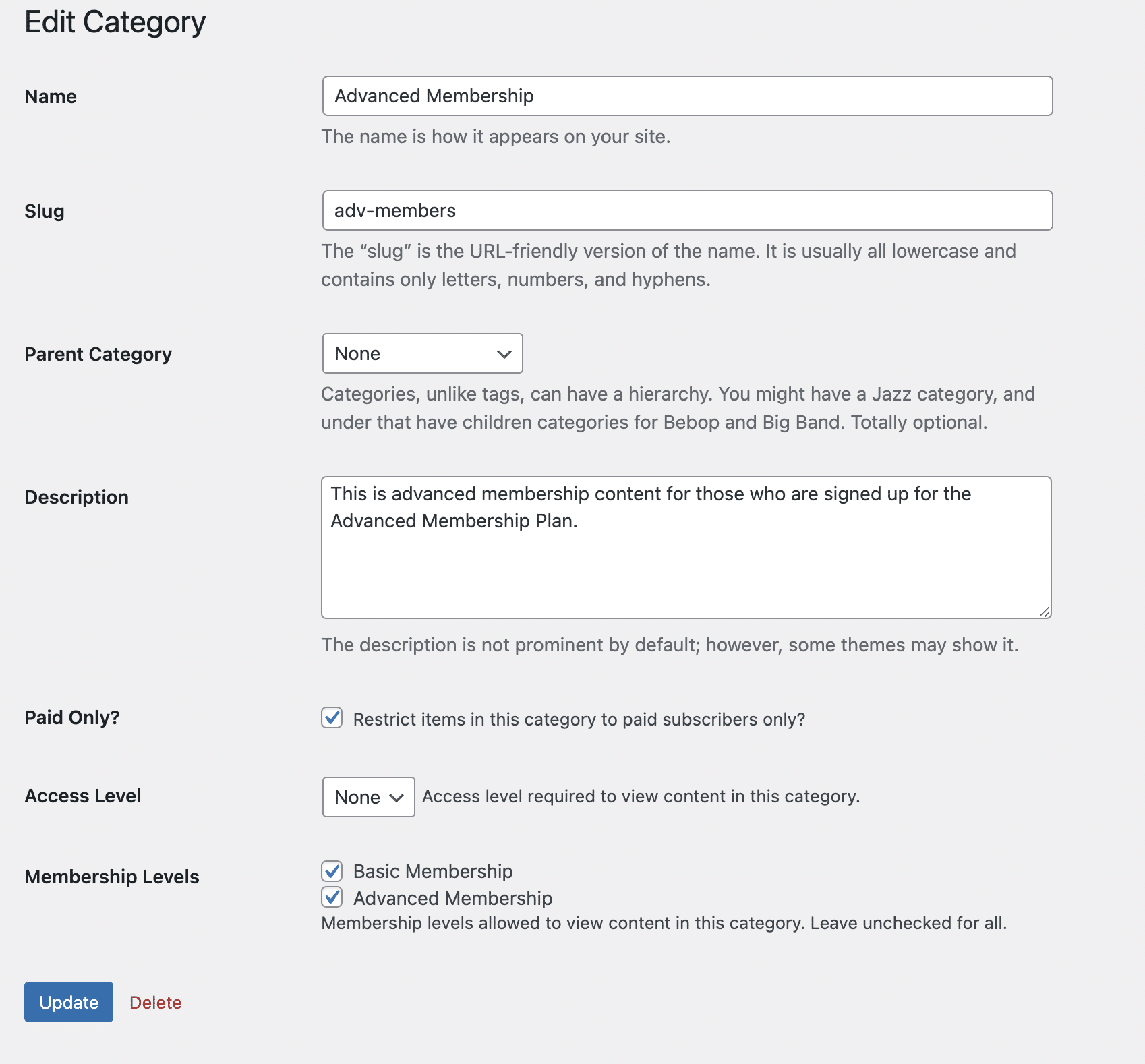The height and width of the screenshot is (1064, 1145).
Task: Click the Parent Category label
Action: [x=98, y=354]
